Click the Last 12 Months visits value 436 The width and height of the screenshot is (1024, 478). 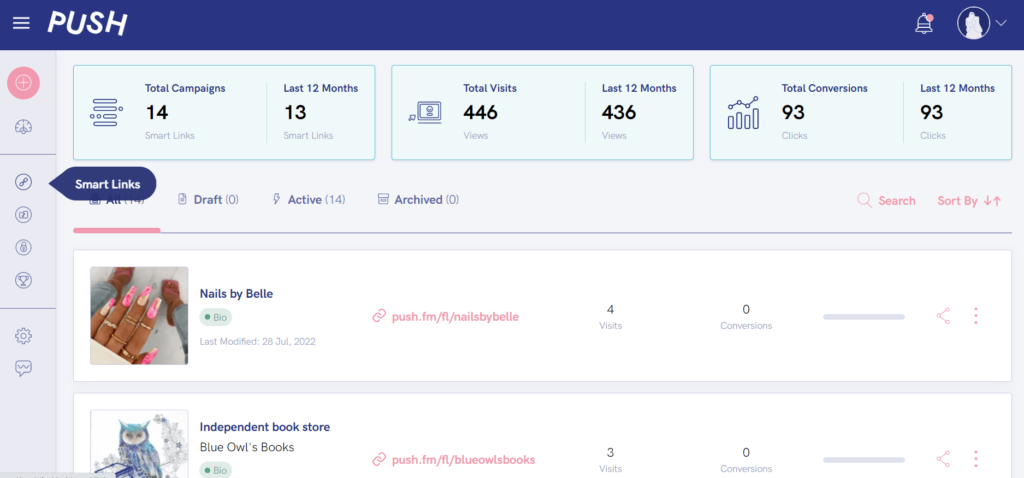point(619,112)
